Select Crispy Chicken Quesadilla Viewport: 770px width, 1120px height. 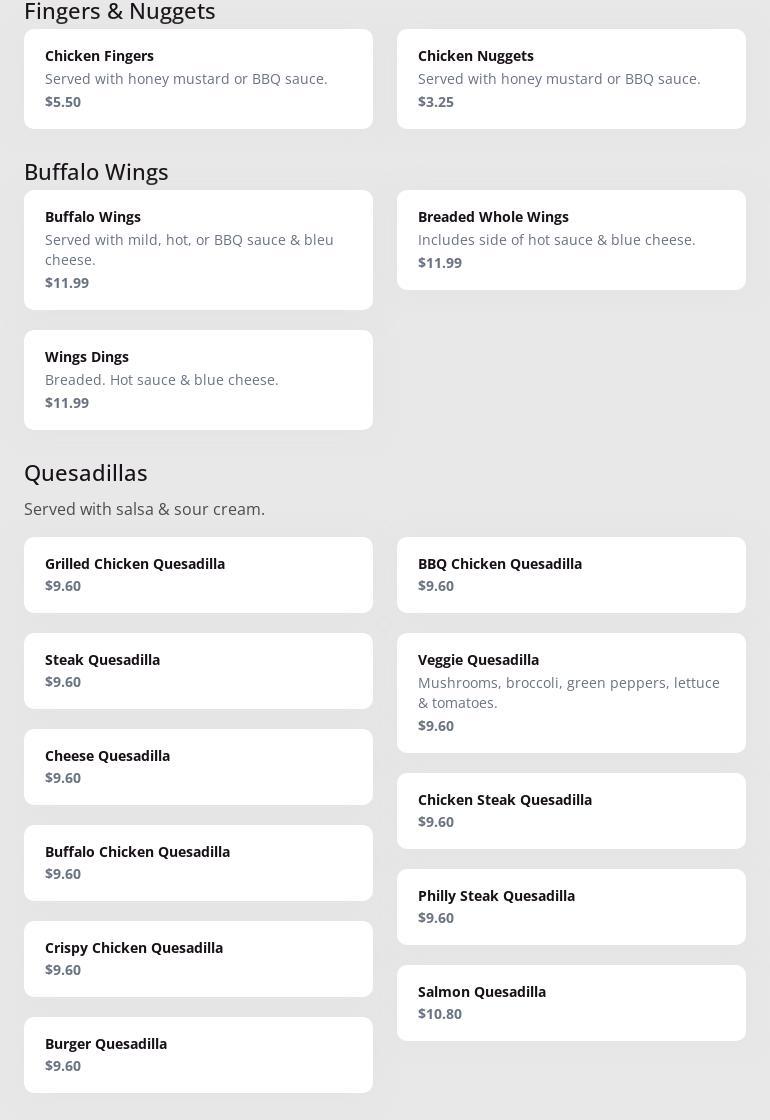pos(198,959)
